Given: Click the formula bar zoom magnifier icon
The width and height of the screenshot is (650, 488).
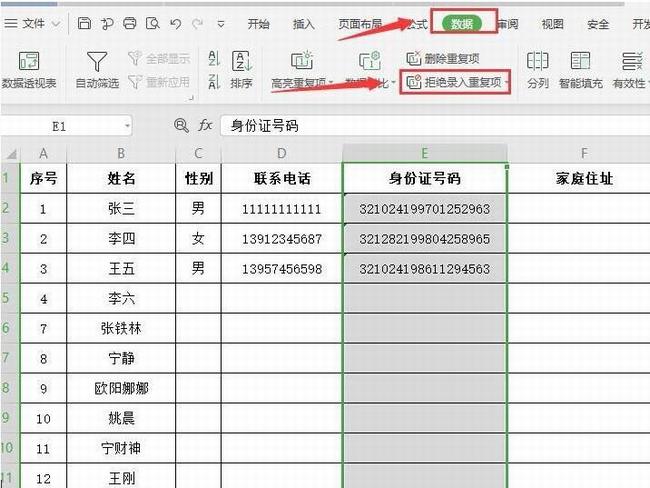Looking at the screenshot, I should pos(181,125).
